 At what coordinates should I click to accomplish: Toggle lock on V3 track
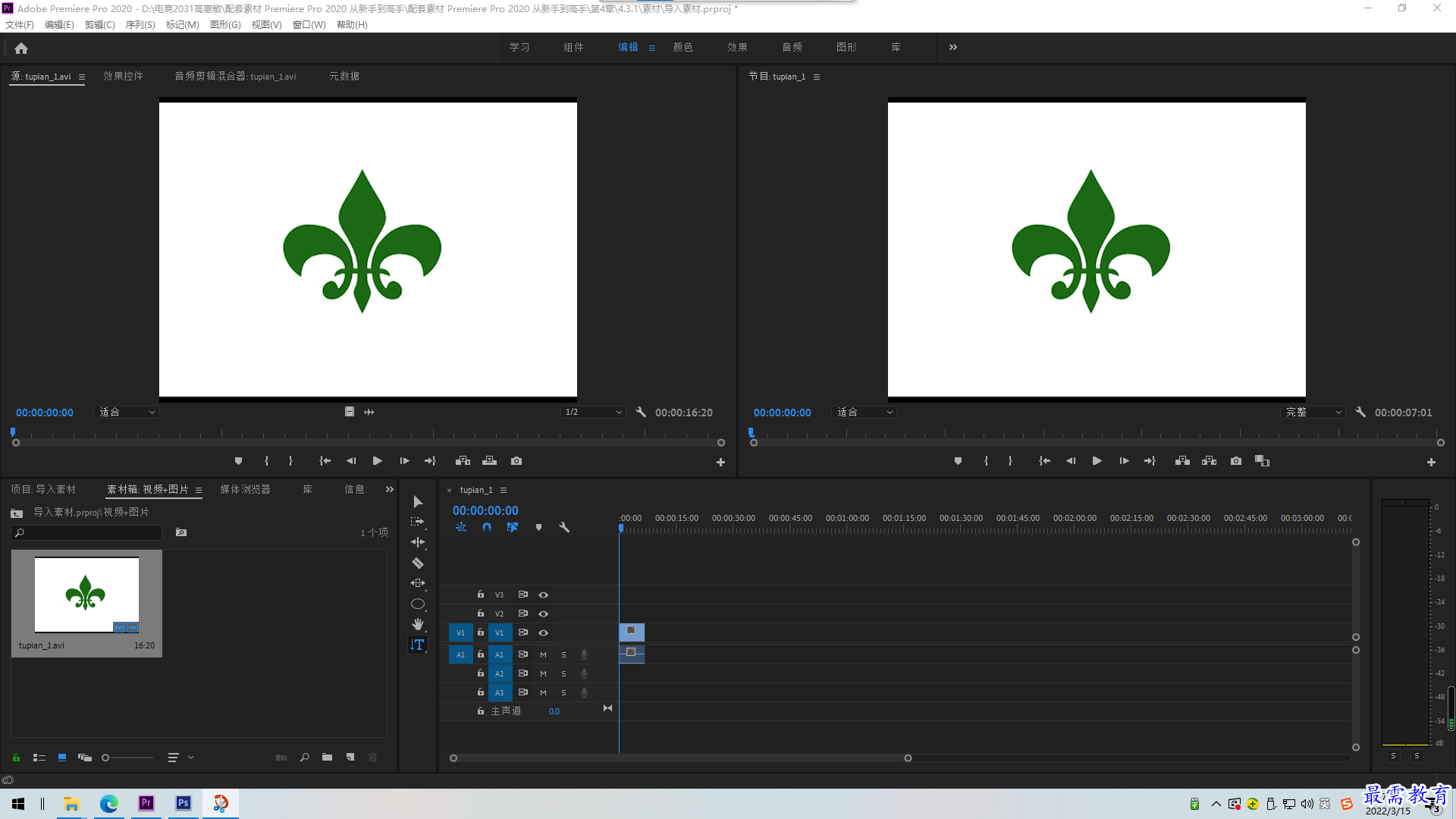click(x=481, y=595)
